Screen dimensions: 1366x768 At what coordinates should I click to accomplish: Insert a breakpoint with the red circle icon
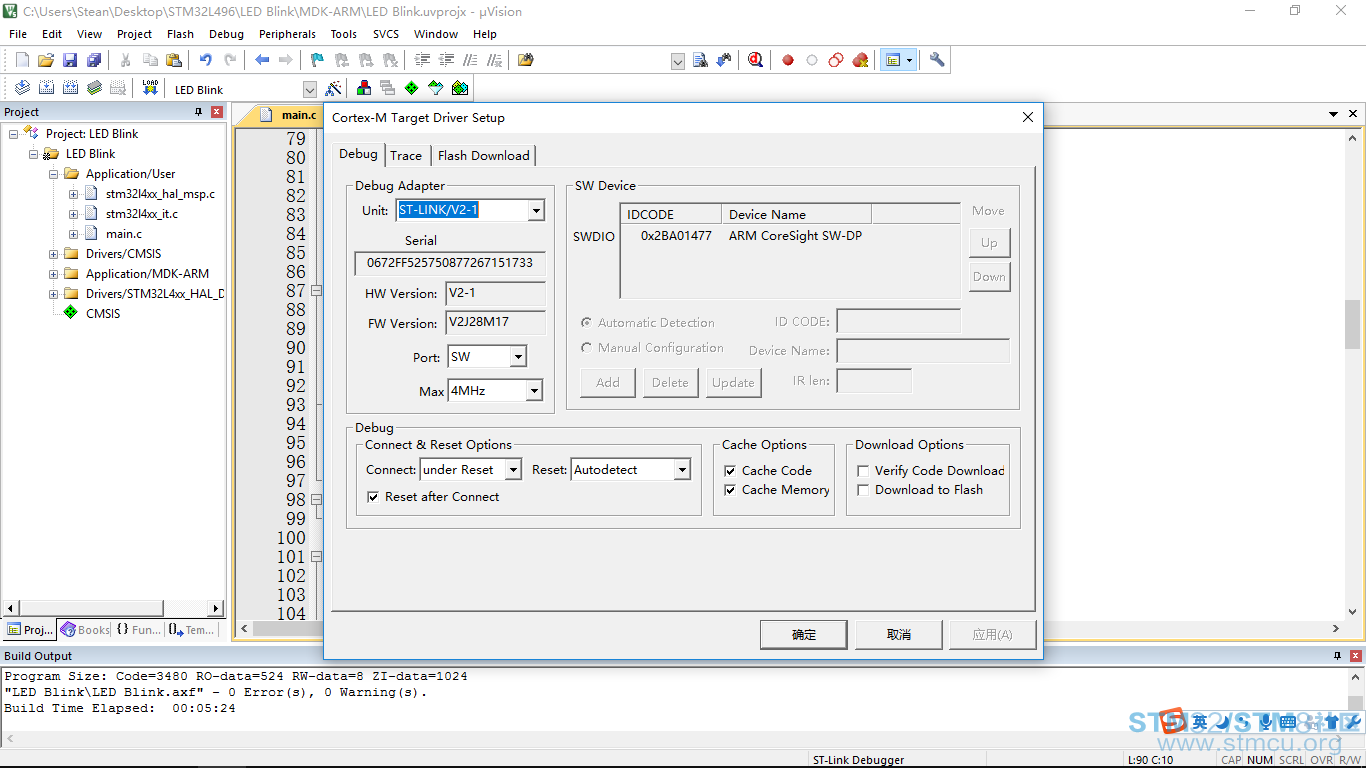pos(788,60)
